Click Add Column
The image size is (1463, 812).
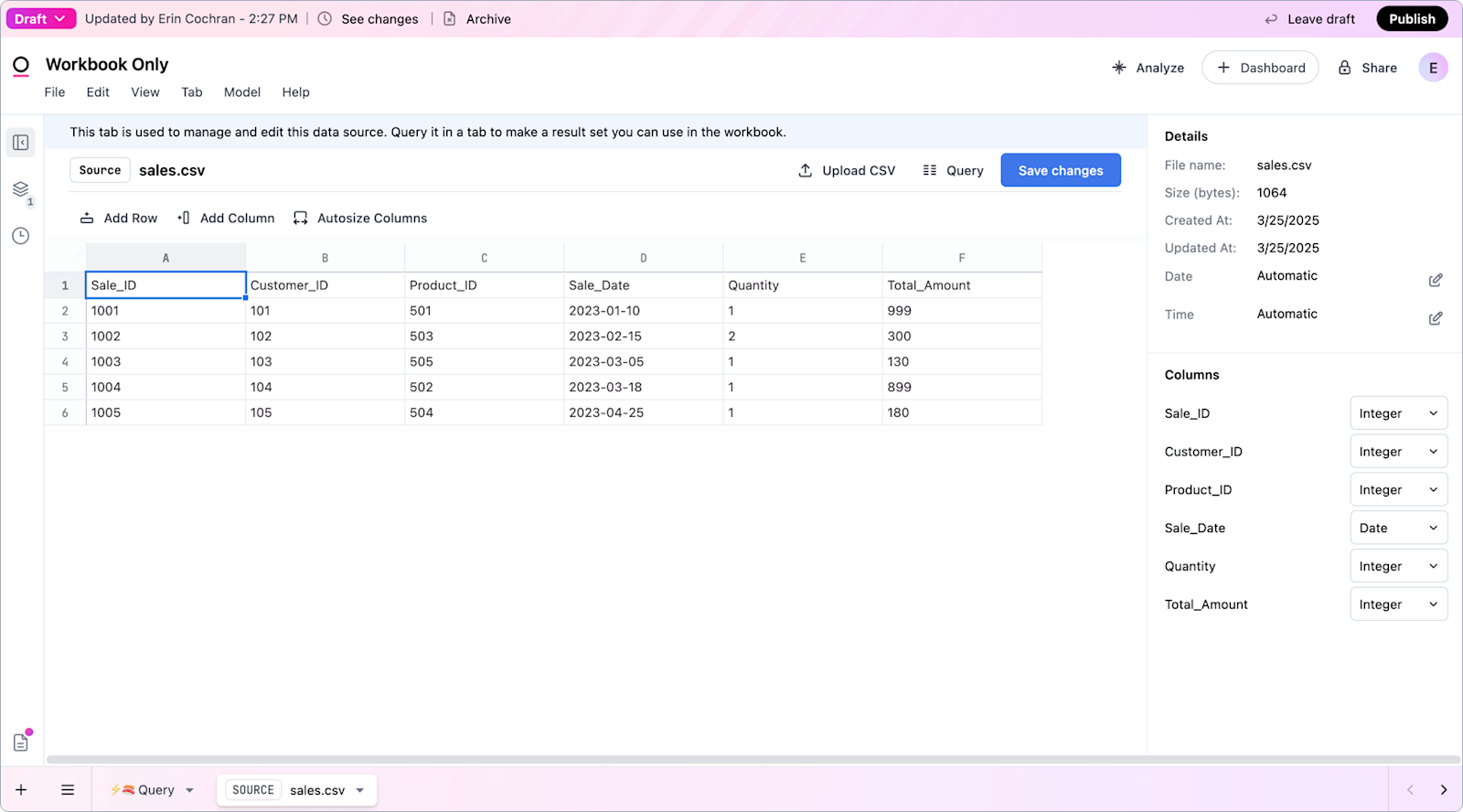point(226,218)
